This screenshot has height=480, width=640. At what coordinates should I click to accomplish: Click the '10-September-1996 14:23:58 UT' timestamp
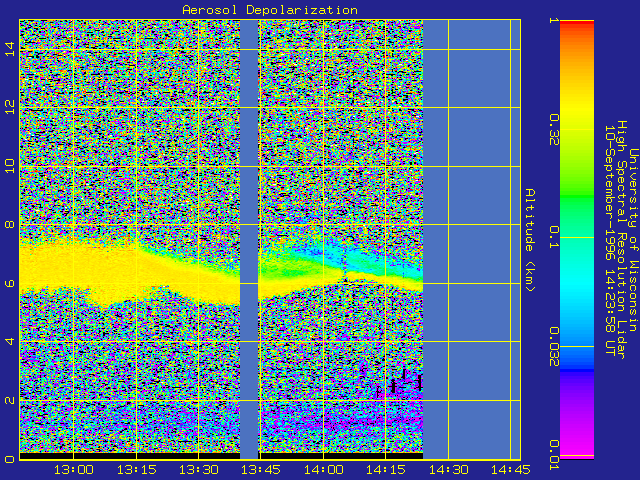(610, 240)
